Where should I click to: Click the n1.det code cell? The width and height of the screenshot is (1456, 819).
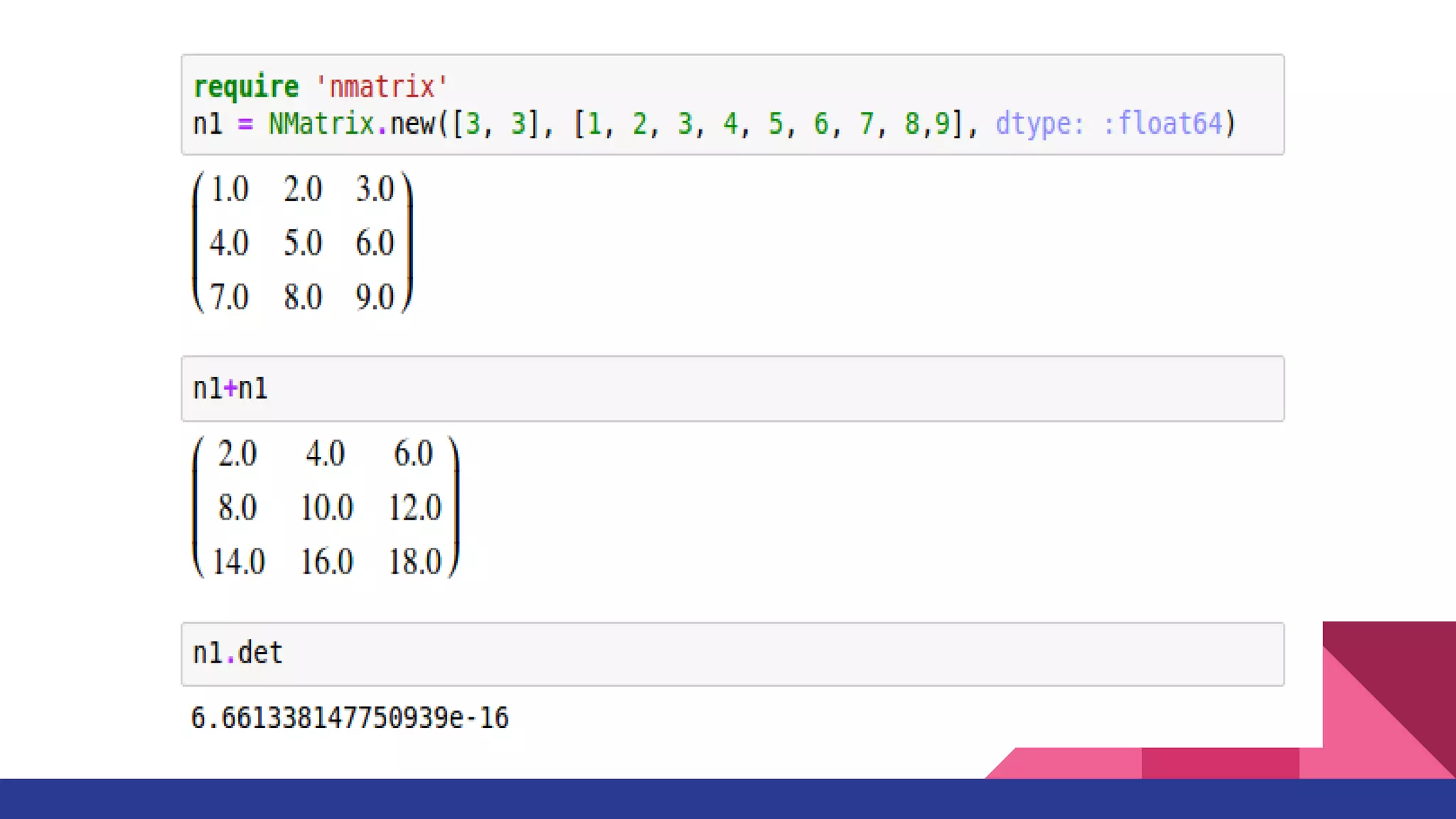(x=732, y=654)
